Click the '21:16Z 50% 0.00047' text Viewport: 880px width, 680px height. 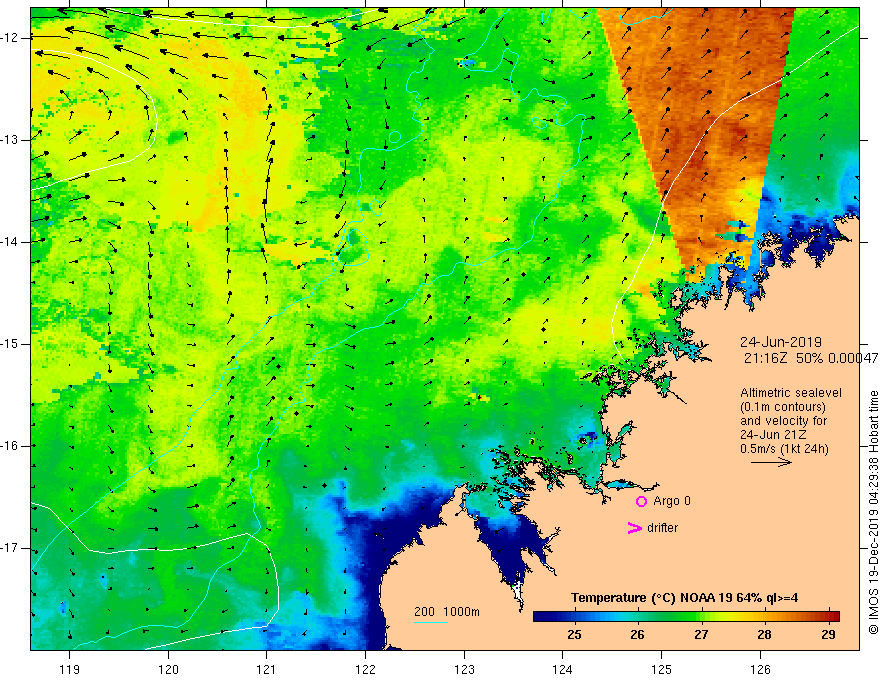pyautogui.click(x=810, y=358)
